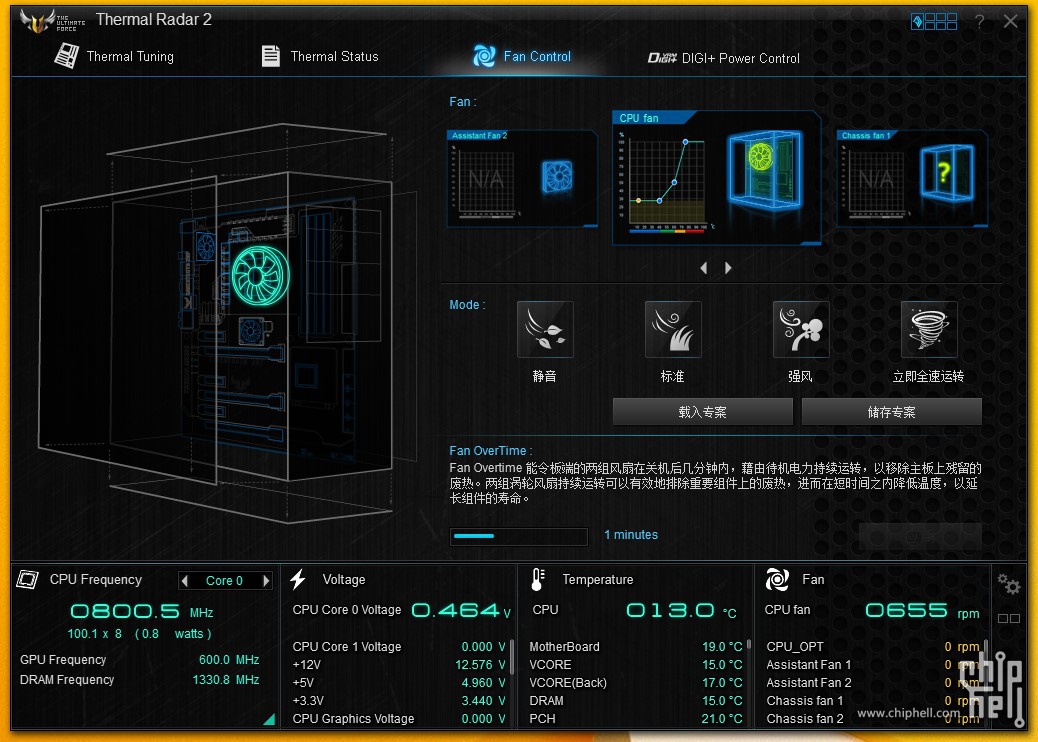1038x742 pixels.
Task: Click the 0800.5 MHz CPU frequency readout
Action: 142,611
